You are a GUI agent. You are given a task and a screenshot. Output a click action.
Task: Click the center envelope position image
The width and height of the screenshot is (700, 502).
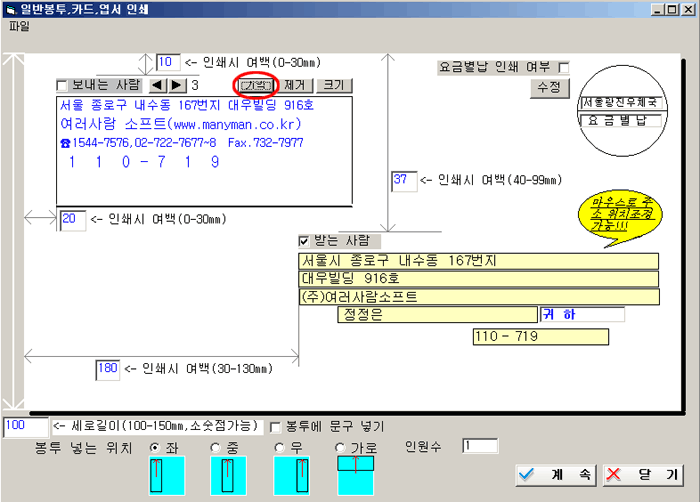pos(226,476)
